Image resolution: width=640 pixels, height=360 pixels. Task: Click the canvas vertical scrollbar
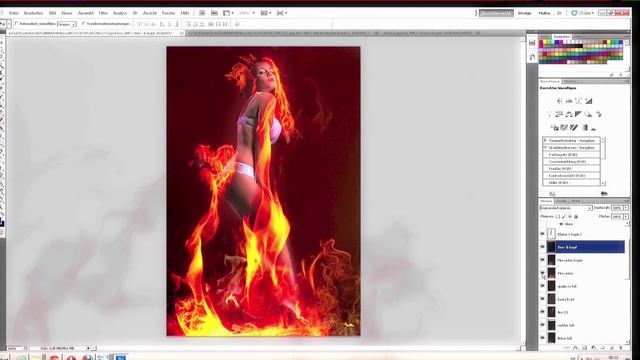pyautogui.click(x=523, y=192)
